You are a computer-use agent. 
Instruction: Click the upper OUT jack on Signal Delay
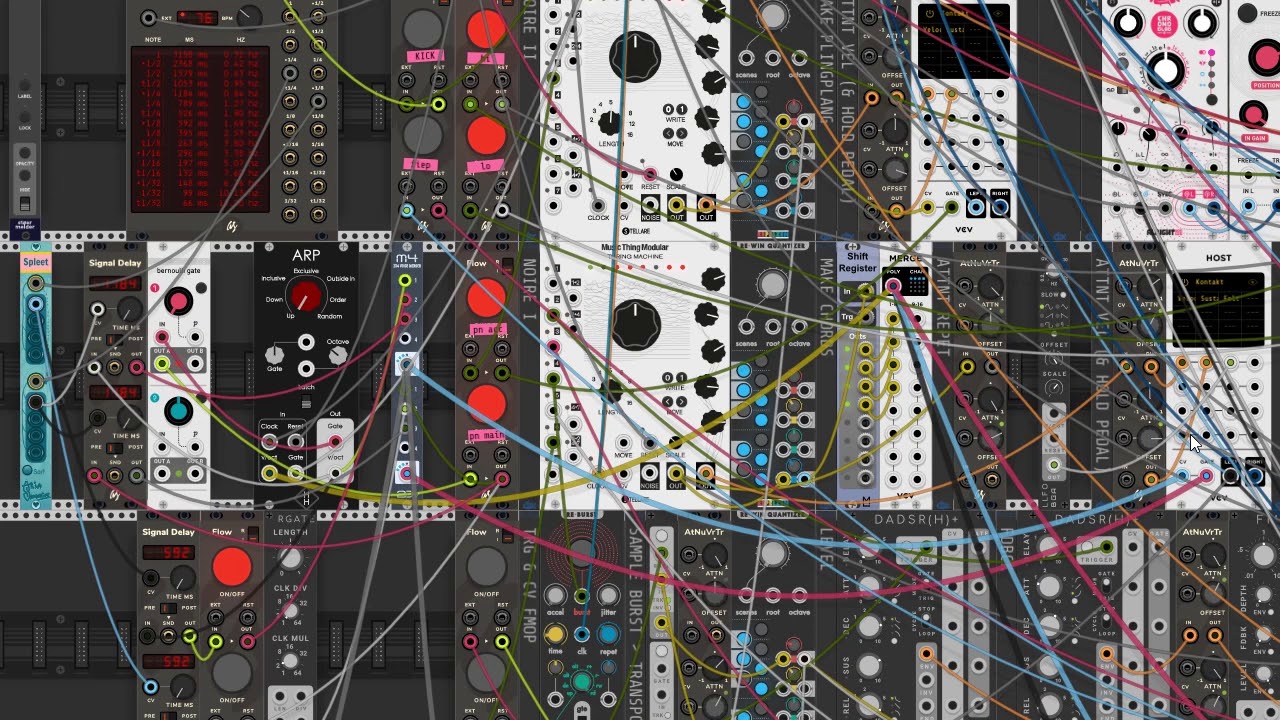point(135,368)
